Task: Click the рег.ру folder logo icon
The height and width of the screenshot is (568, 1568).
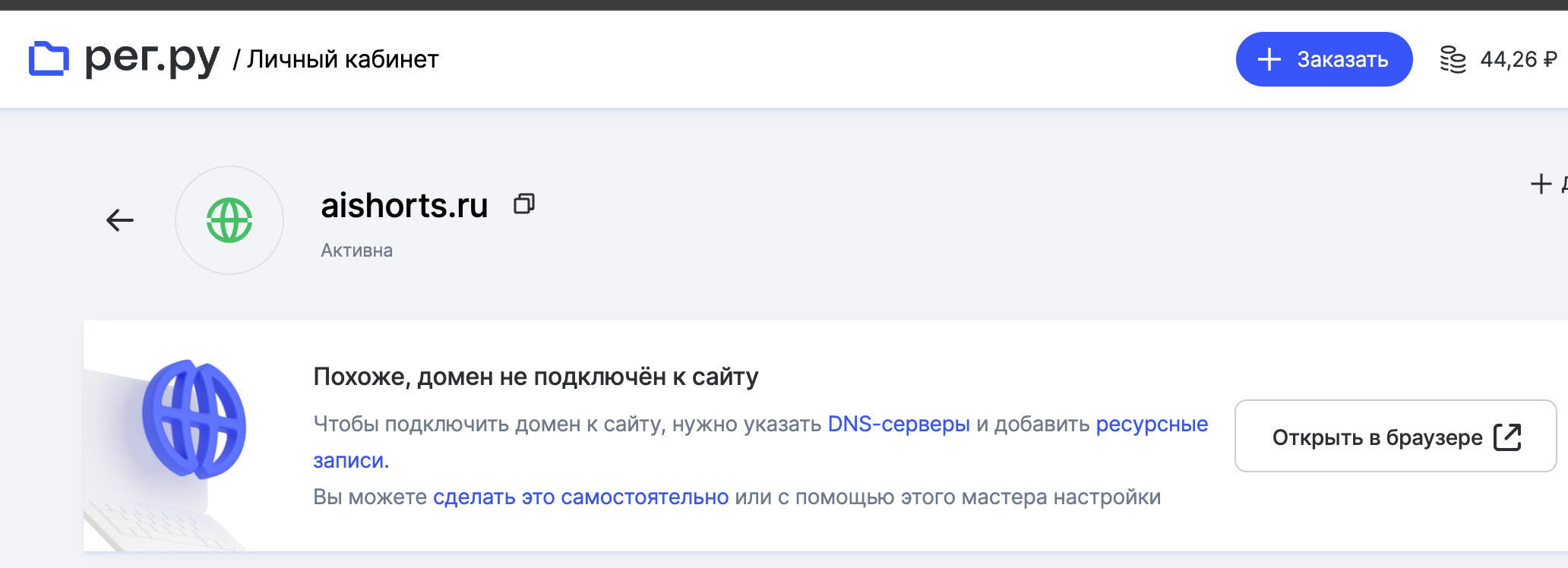Action: coord(49,58)
